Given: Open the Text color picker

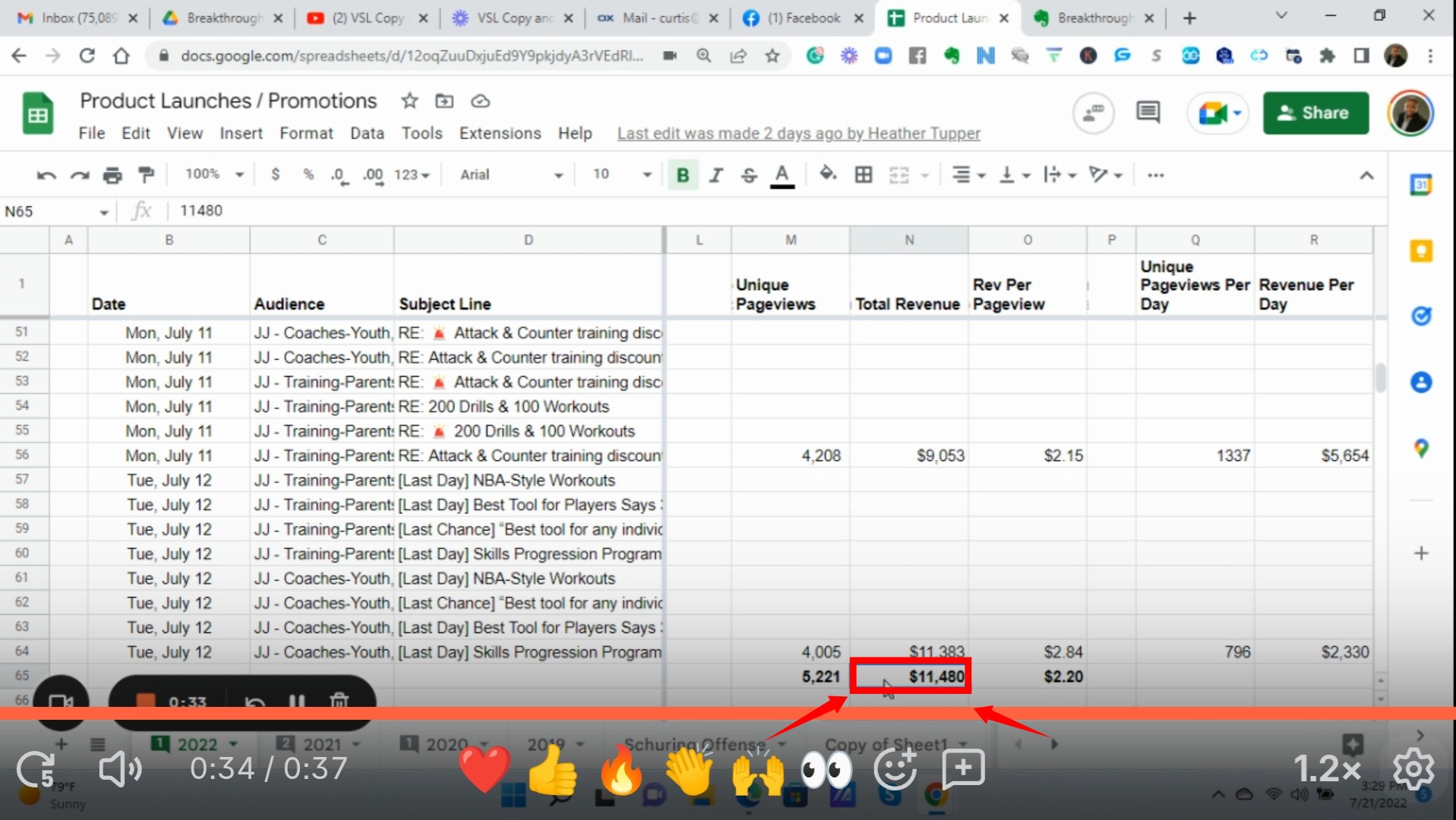Looking at the screenshot, I should [782, 175].
